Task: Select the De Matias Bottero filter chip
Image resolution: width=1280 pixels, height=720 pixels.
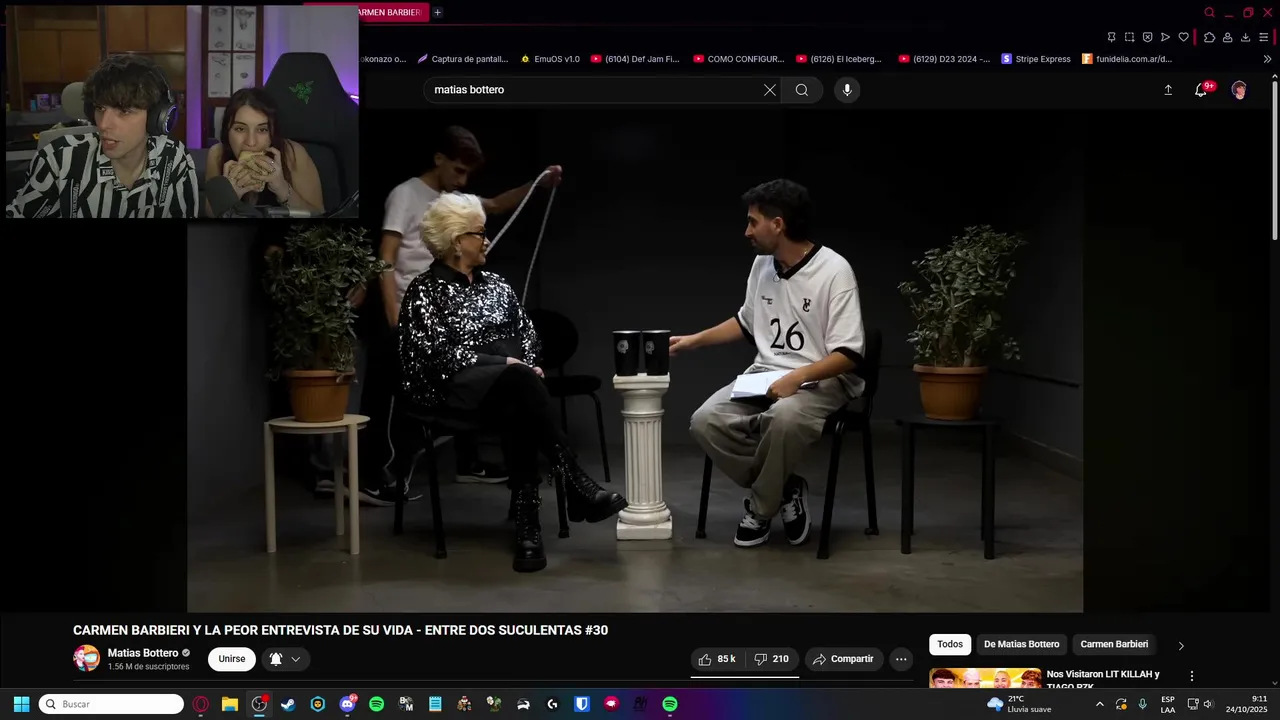Action: pos(1021,644)
